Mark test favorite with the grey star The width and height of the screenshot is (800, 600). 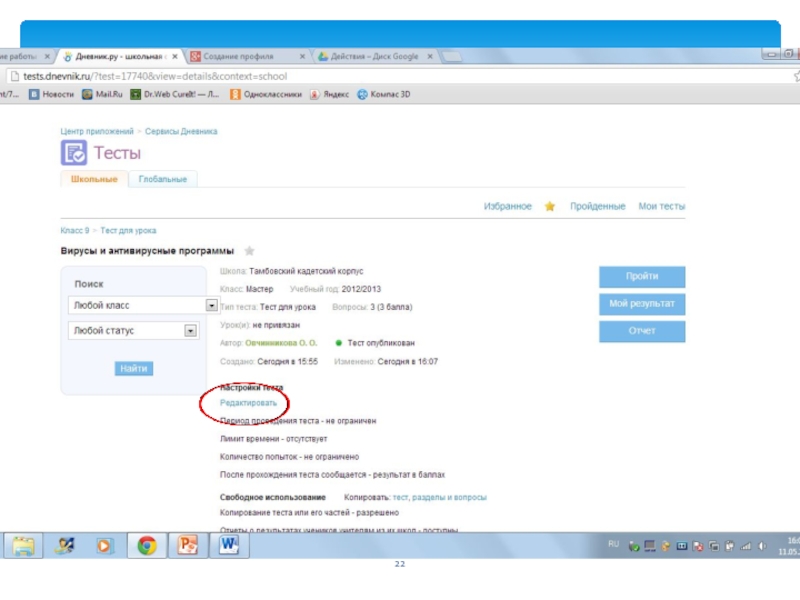click(249, 251)
